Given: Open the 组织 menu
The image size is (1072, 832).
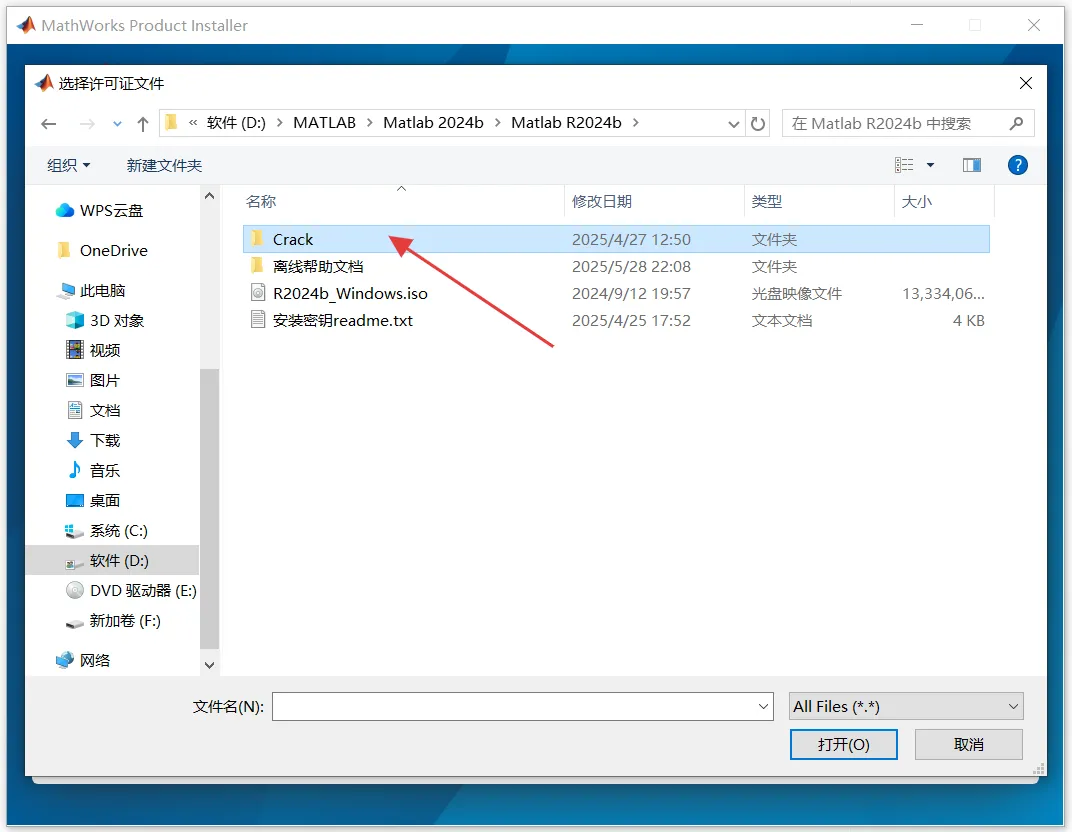Looking at the screenshot, I should pos(68,165).
